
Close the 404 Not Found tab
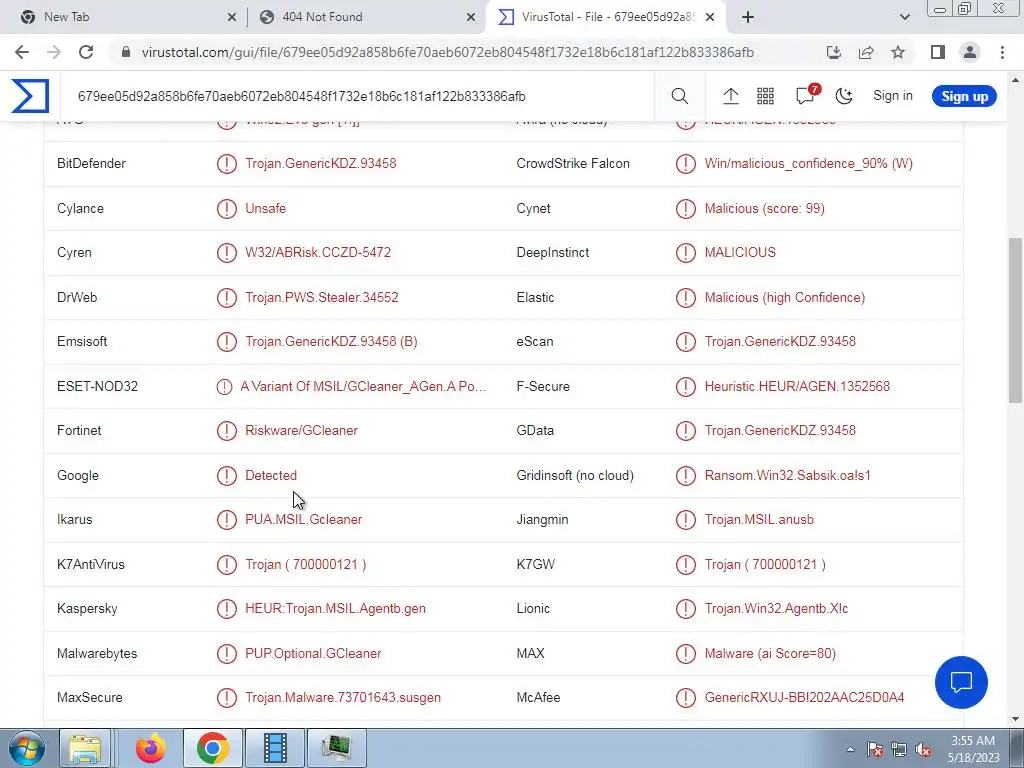pos(471,18)
